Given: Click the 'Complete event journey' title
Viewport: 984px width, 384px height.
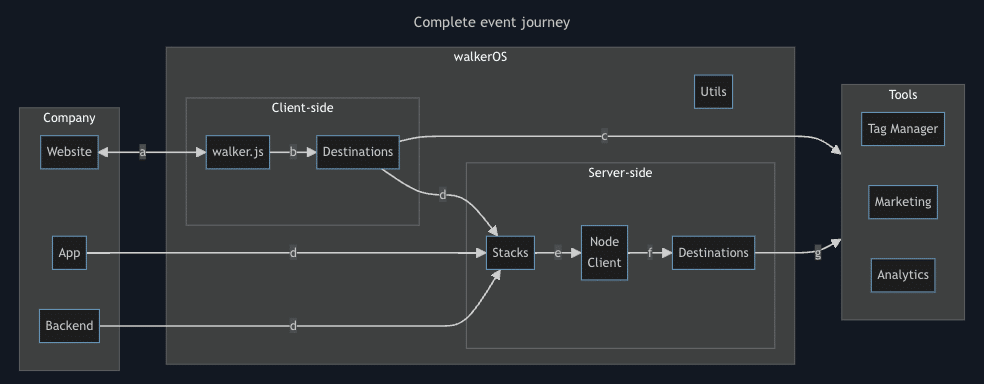Looking at the screenshot, I should click(x=492, y=23).
